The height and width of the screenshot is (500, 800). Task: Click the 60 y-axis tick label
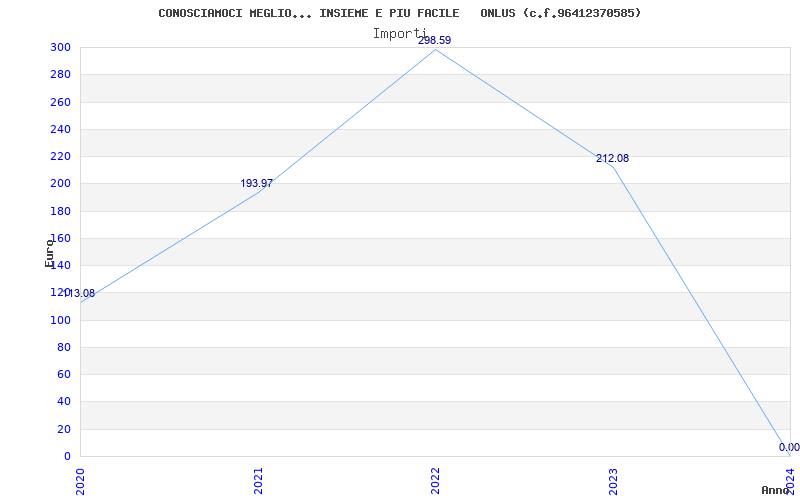pyautogui.click(x=63, y=374)
